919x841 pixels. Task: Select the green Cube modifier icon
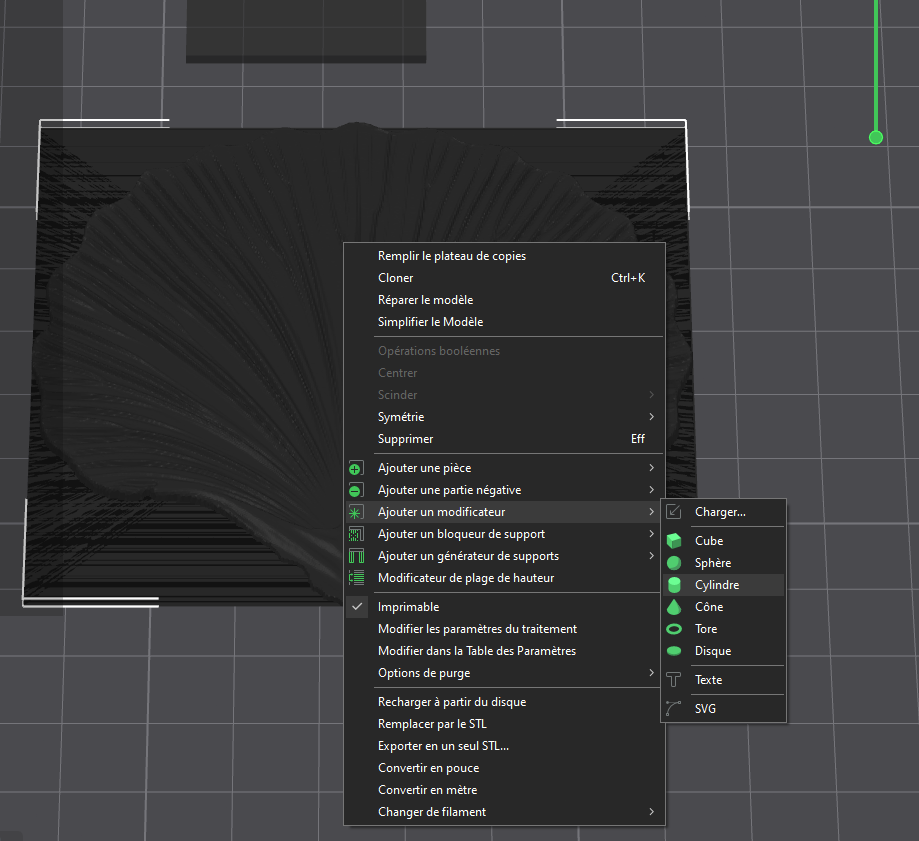coord(674,540)
